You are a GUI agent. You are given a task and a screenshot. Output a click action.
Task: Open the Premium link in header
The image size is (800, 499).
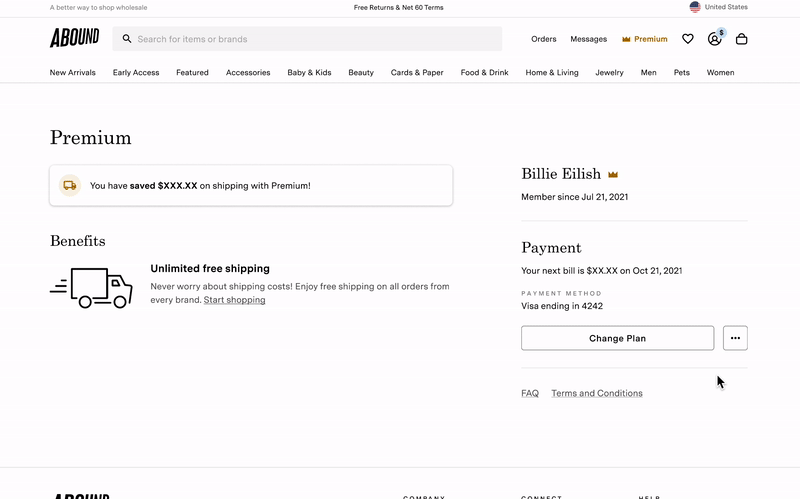tap(644, 39)
